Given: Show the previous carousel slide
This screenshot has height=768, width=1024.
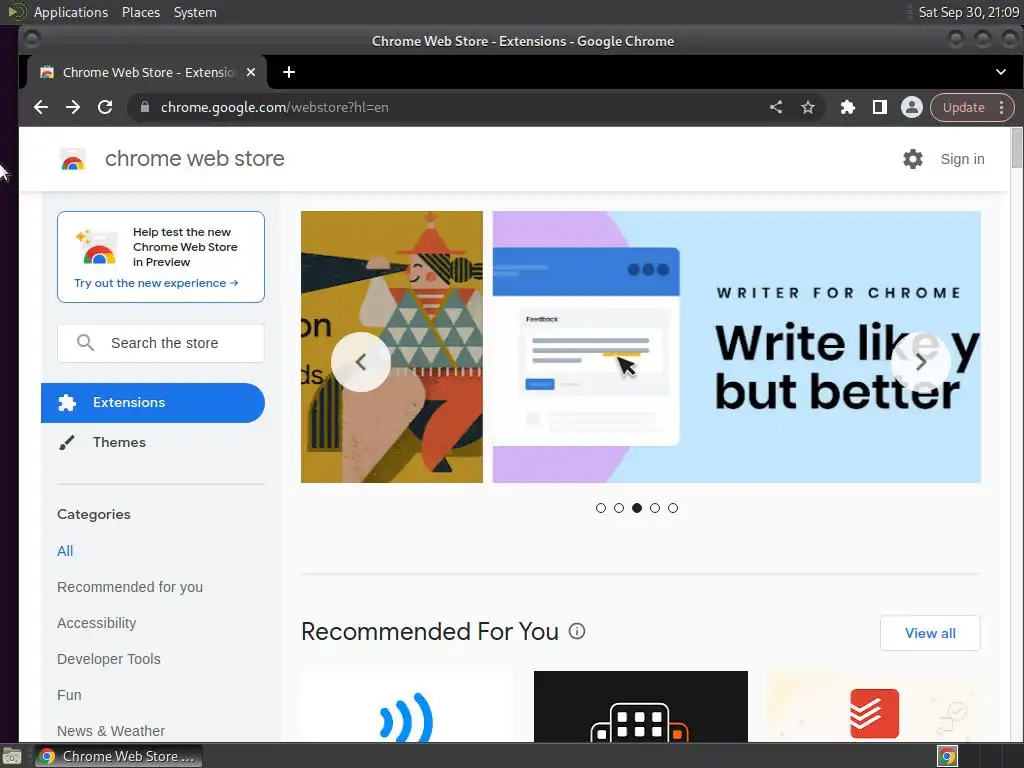Looking at the screenshot, I should coord(360,362).
